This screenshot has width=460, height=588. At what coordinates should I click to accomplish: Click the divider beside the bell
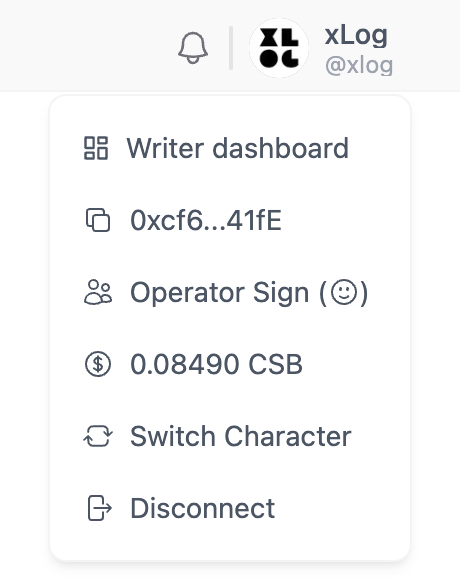coord(231,48)
